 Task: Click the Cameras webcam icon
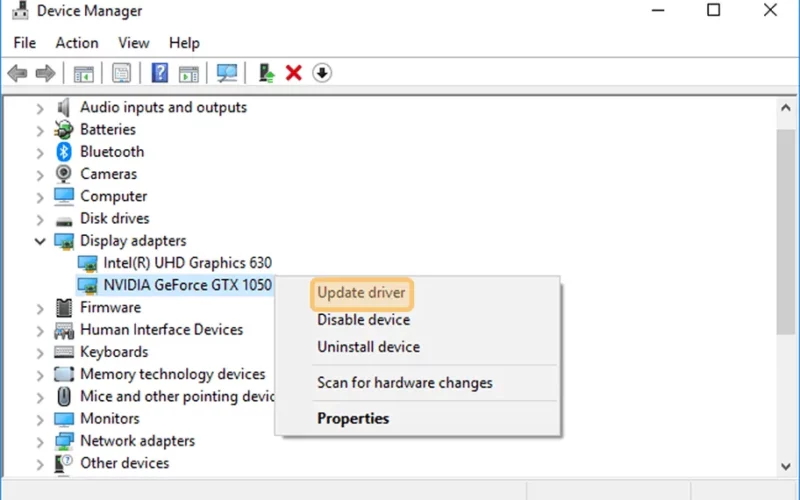64,174
